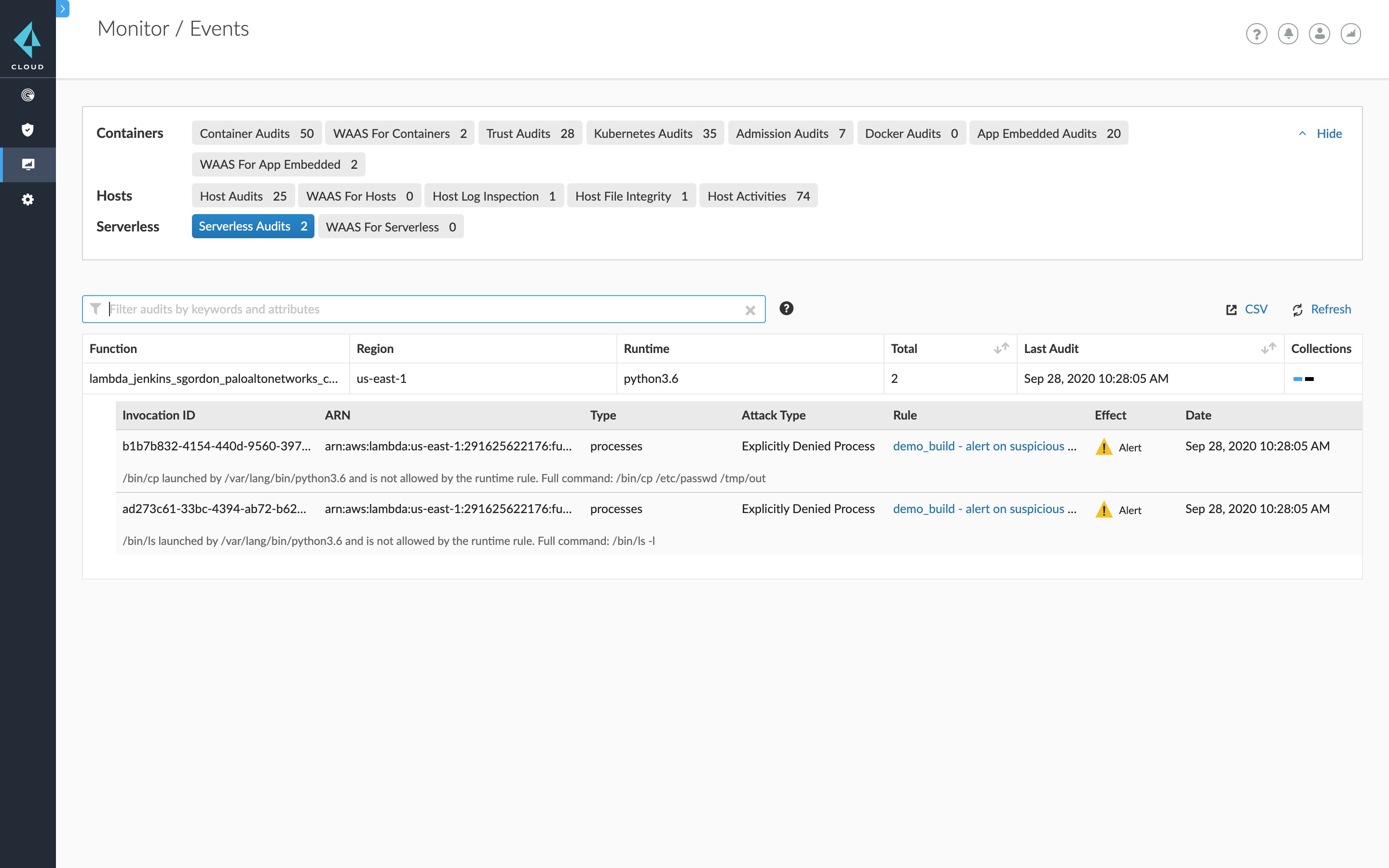Enable the Host Activities filter
Viewport: 1389px width, 868px height.
click(x=758, y=196)
